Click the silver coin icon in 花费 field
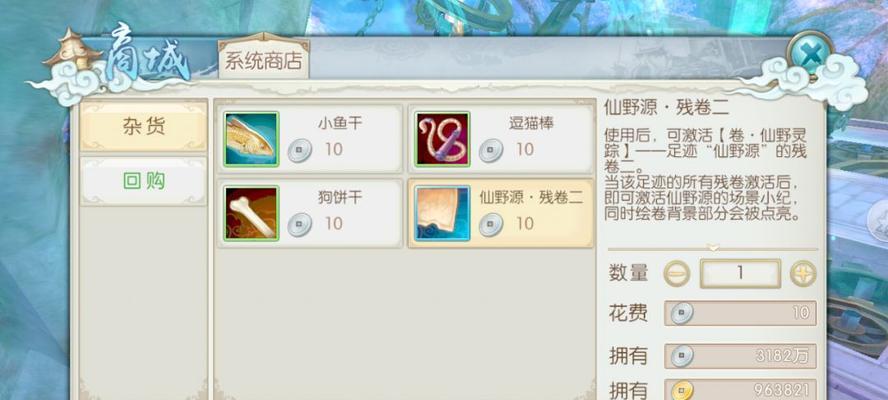Image resolution: width=888 pixels, height=400 pixels. [x=681, y=313]
